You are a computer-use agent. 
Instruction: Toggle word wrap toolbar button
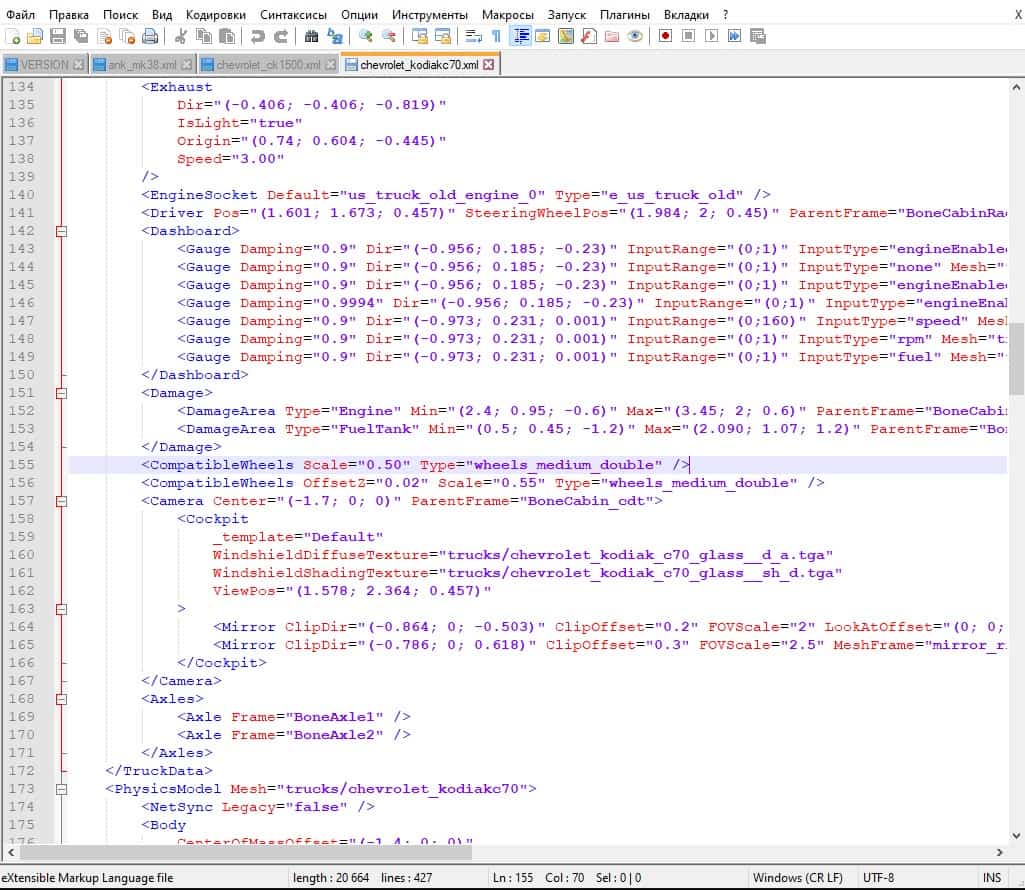click(474, 37)
